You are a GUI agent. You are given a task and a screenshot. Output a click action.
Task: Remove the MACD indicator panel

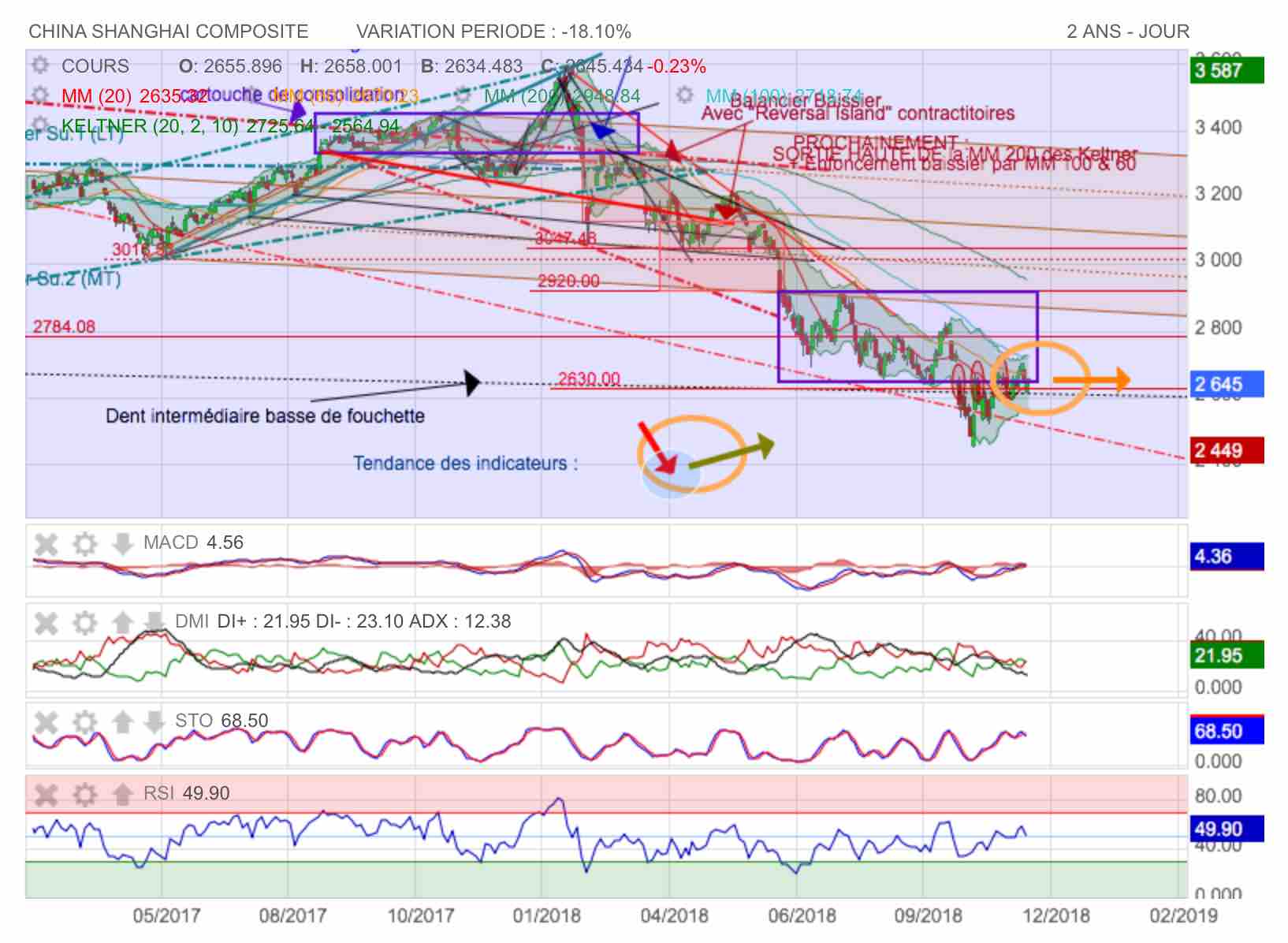[47, 543]
